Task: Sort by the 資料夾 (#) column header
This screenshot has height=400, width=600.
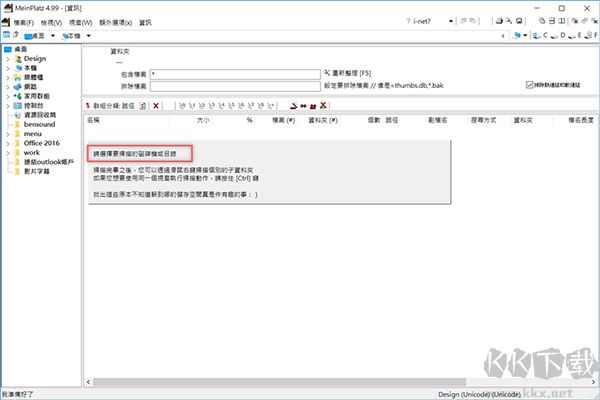Action: point(323,120)
